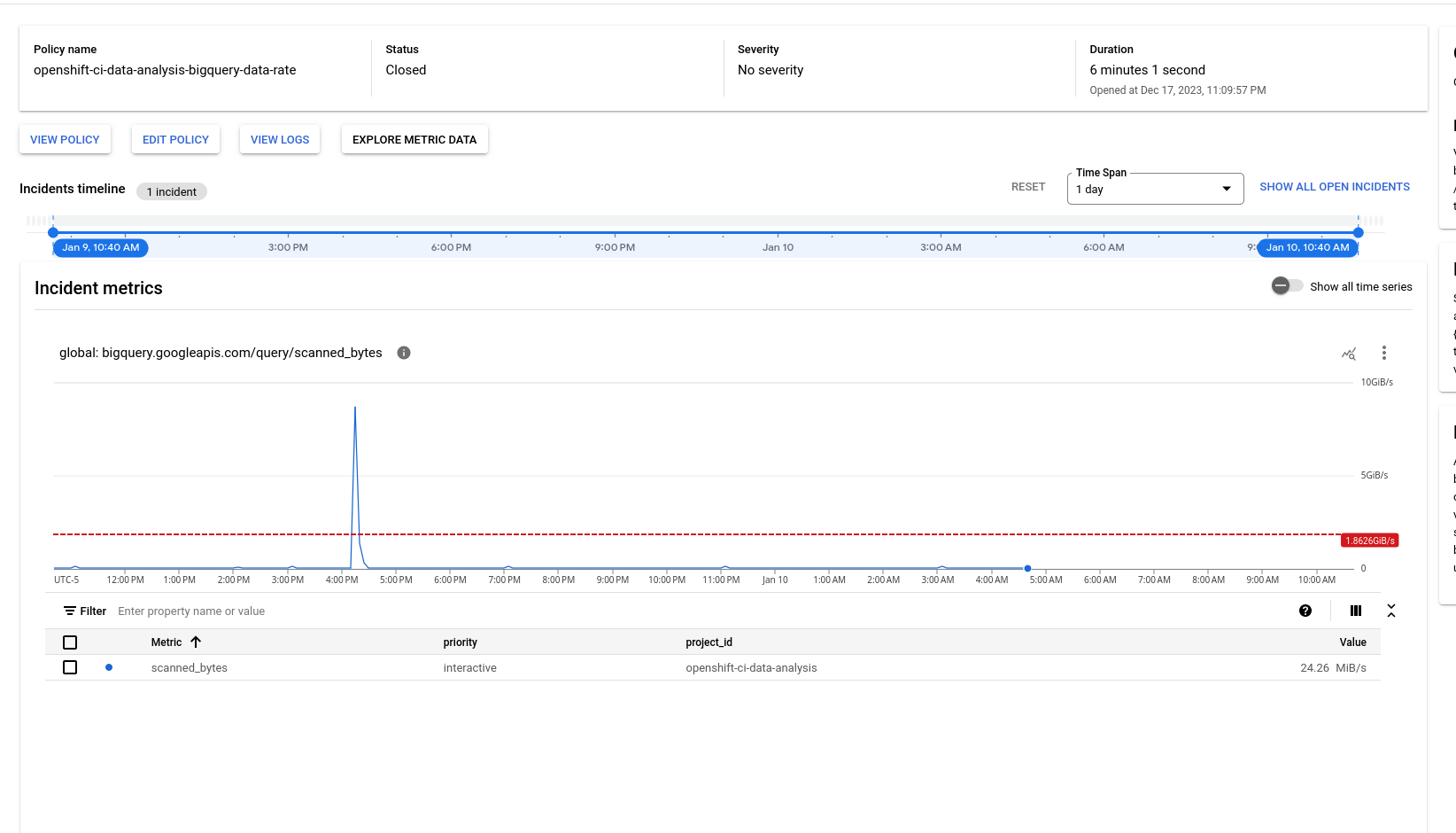The height and width of the screenshot is (833, 1456).
Task: Click the project_id column header
Action: click(709, 642)
